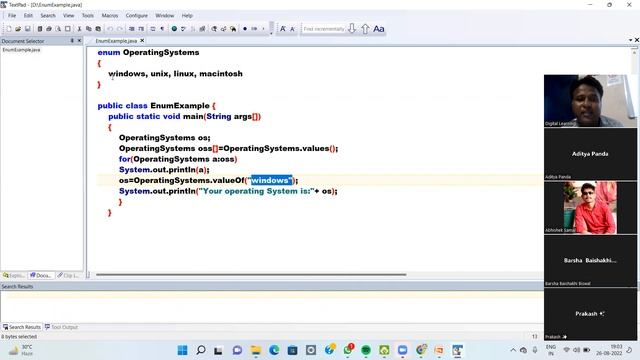Click the Copy toolbar icon

pyautogui.click(x=89, y=29)
